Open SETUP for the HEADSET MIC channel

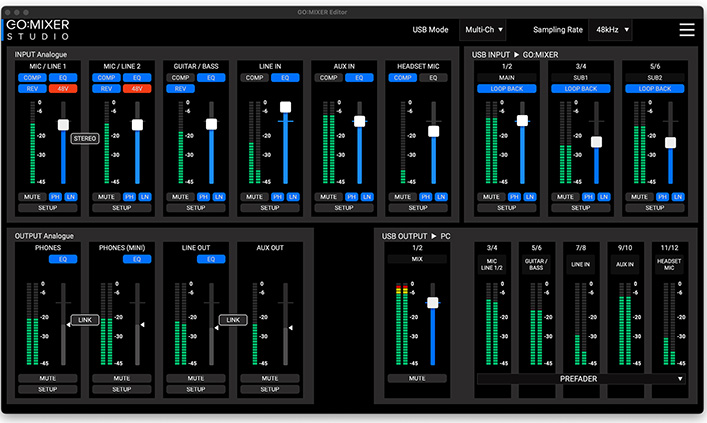[x=417, y=208]
